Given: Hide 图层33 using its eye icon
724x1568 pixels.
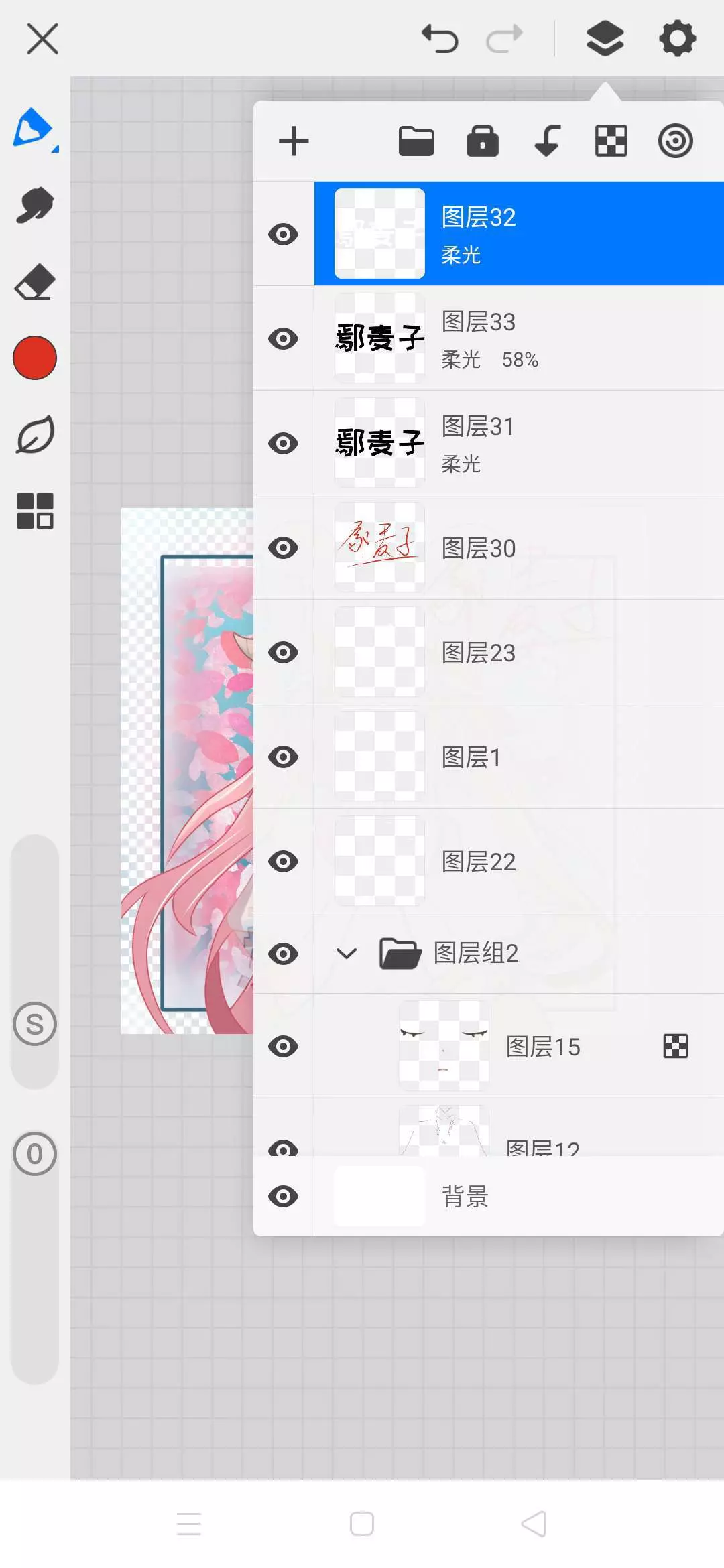Looking at the screenshot, I should 283,338.
